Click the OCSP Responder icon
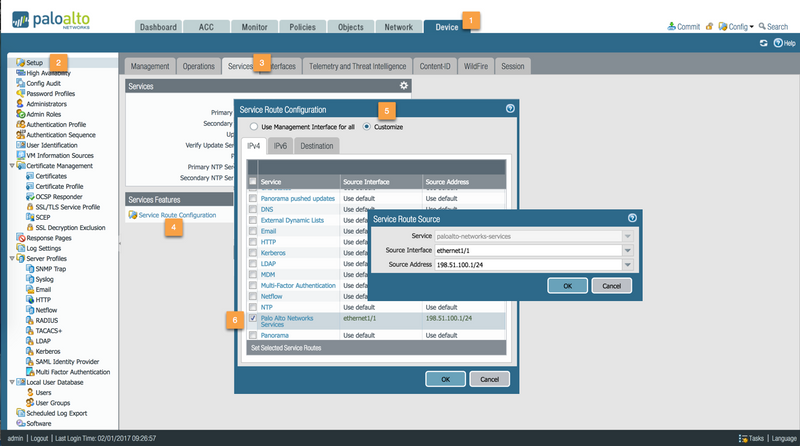The width and height of the screenshot is (800, 446). click(30, 196)
